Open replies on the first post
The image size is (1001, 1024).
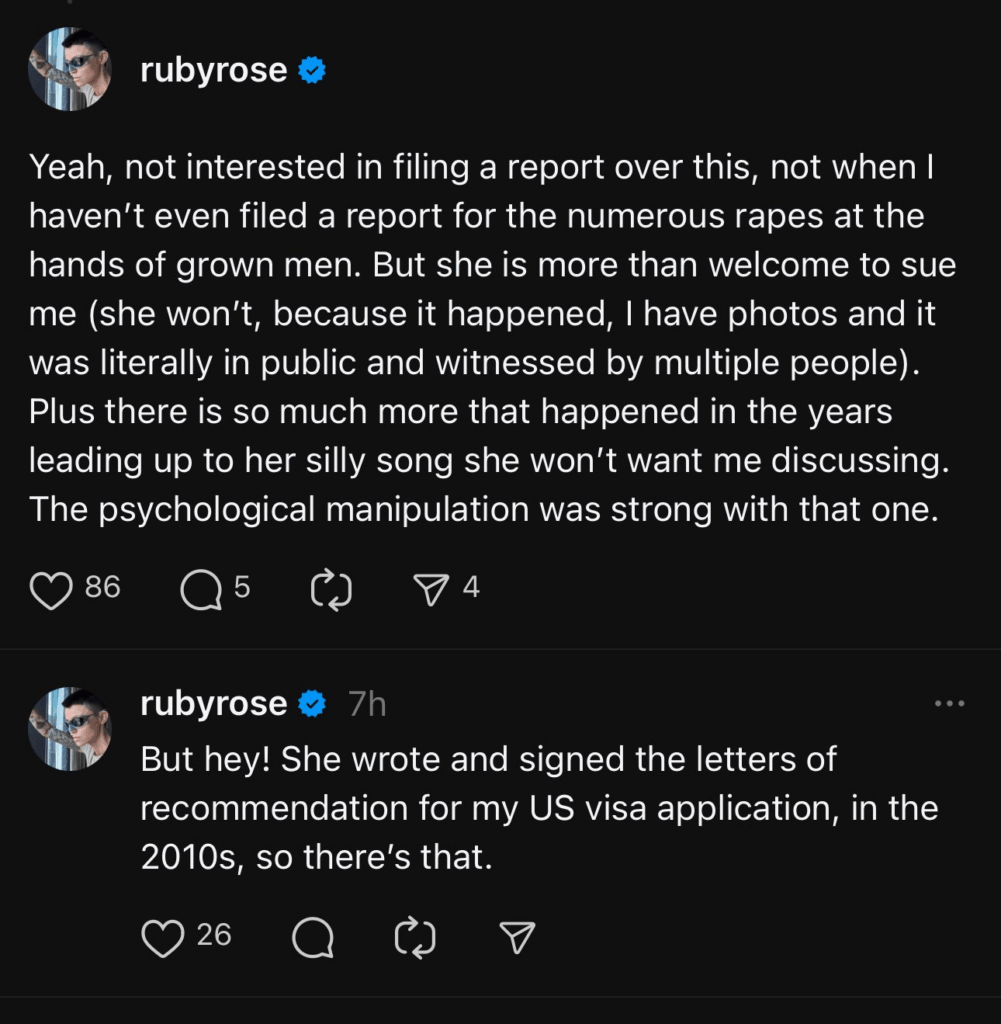[x=199, y=589]
